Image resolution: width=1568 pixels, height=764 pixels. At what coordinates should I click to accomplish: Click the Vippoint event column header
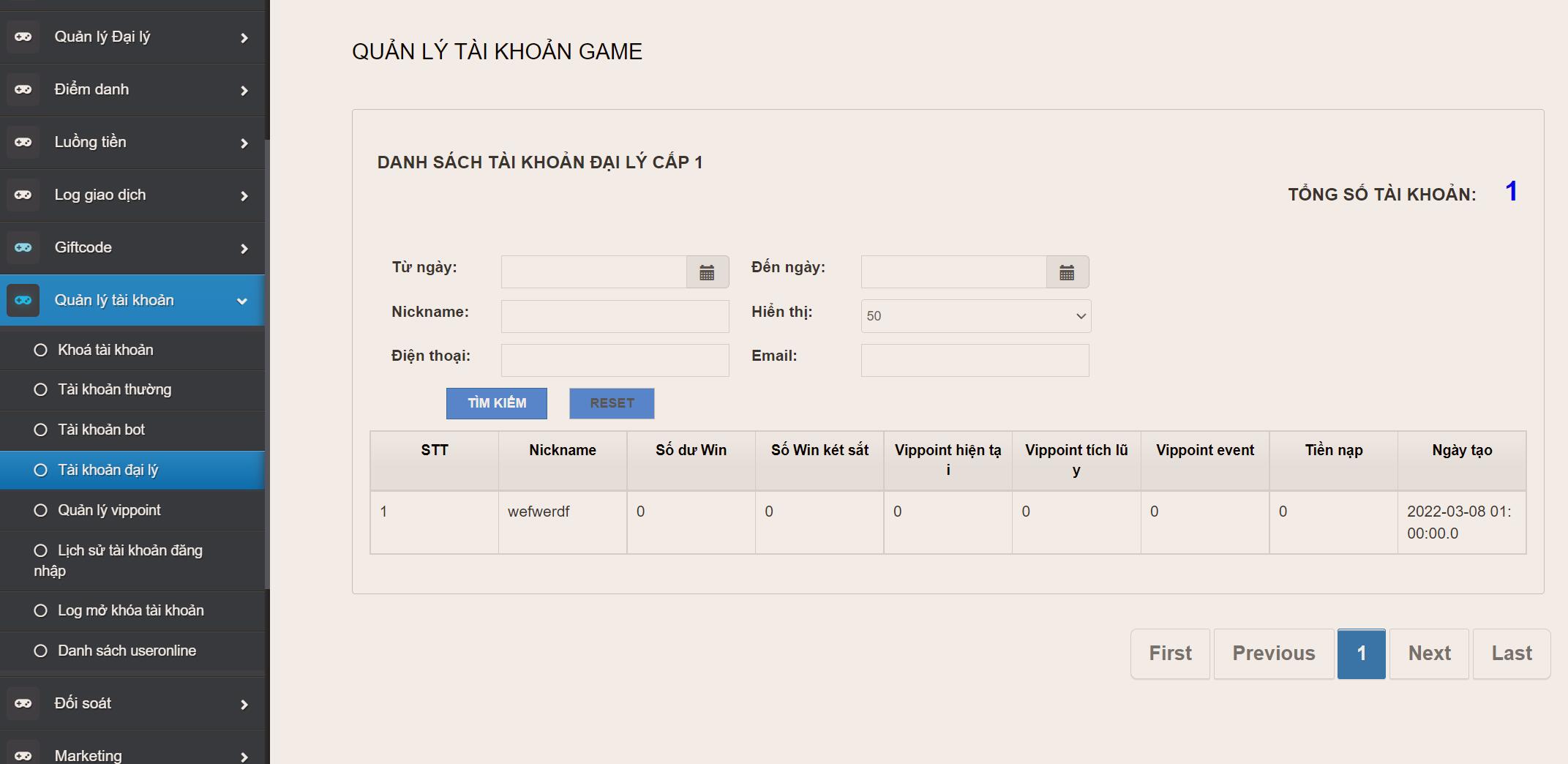coord(1205,460)
